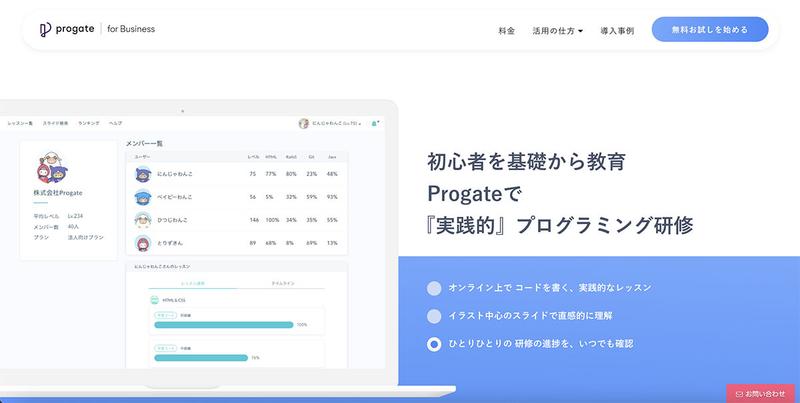The width and height of the screenshot is (800, 403).
Task: Select the オンライン上でコードを書く radio bullet
Action: tap(434, 288)
